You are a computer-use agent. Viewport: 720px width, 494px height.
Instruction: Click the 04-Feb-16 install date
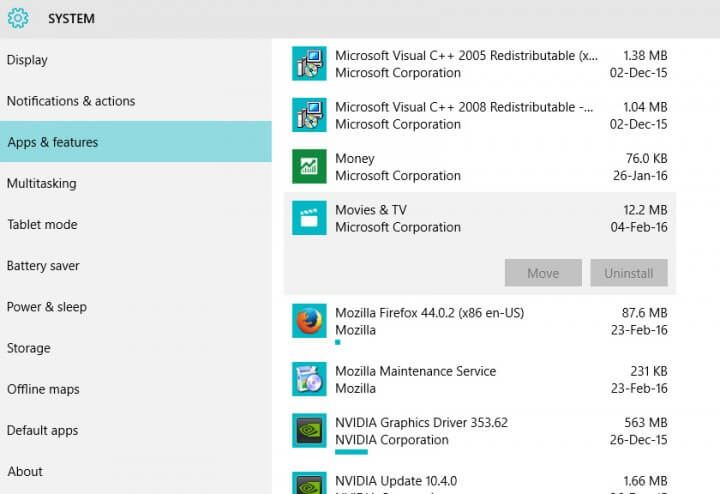pyautogui.click(x=639, y=227)
